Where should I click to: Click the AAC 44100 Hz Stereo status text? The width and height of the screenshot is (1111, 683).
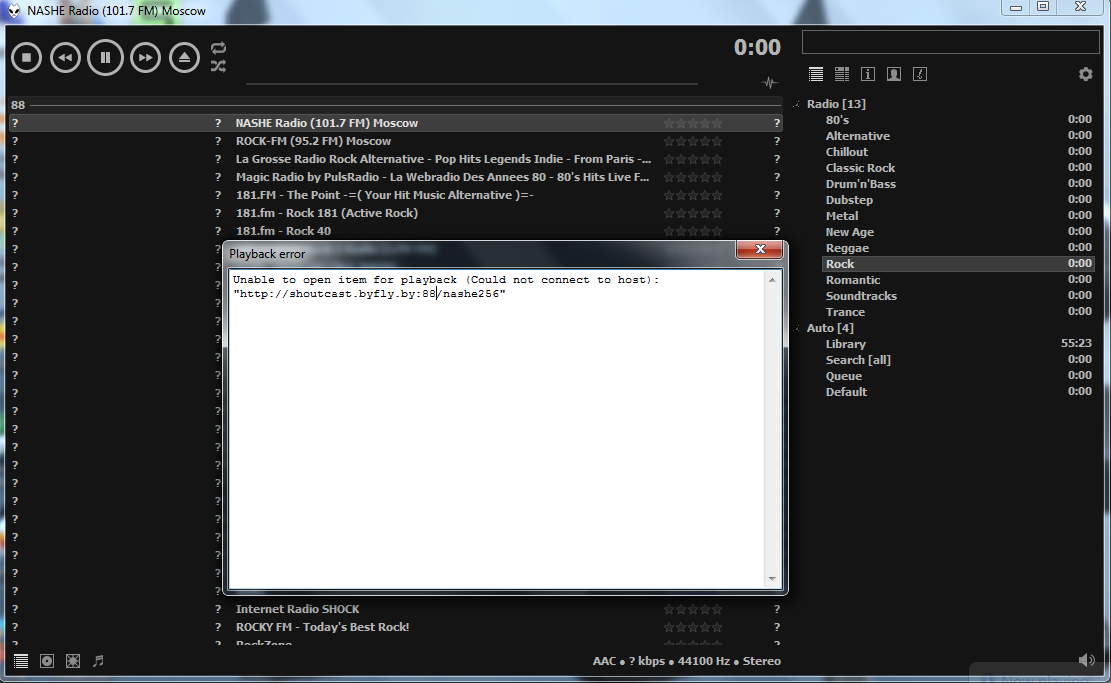687,661
